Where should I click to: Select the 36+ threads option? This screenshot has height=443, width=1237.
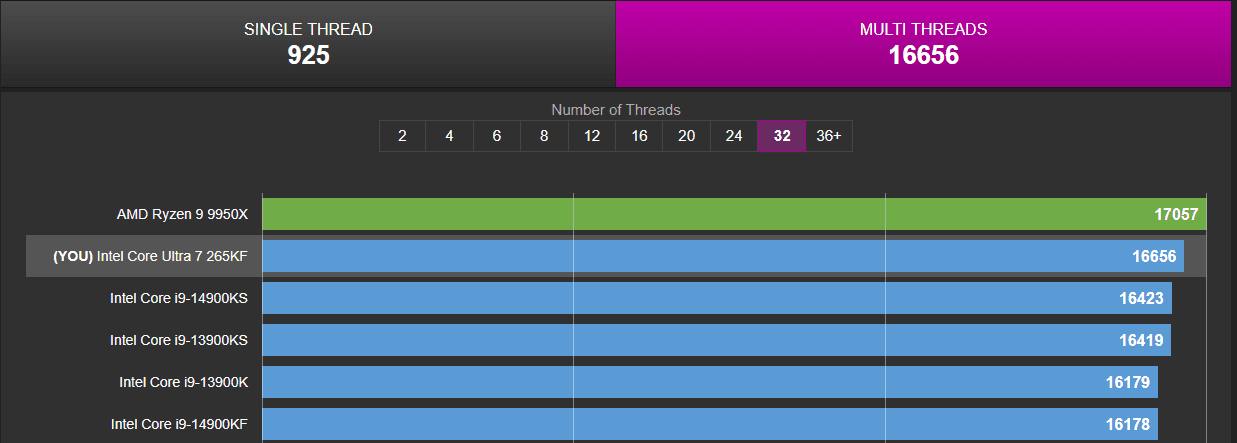point(828,136)
